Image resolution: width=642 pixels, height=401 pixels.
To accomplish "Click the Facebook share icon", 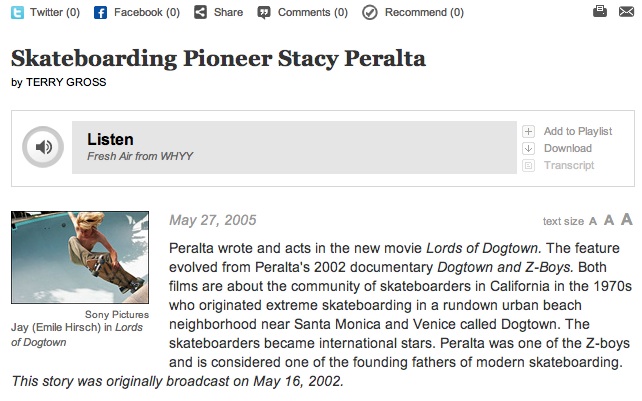I will pos(100,13).
